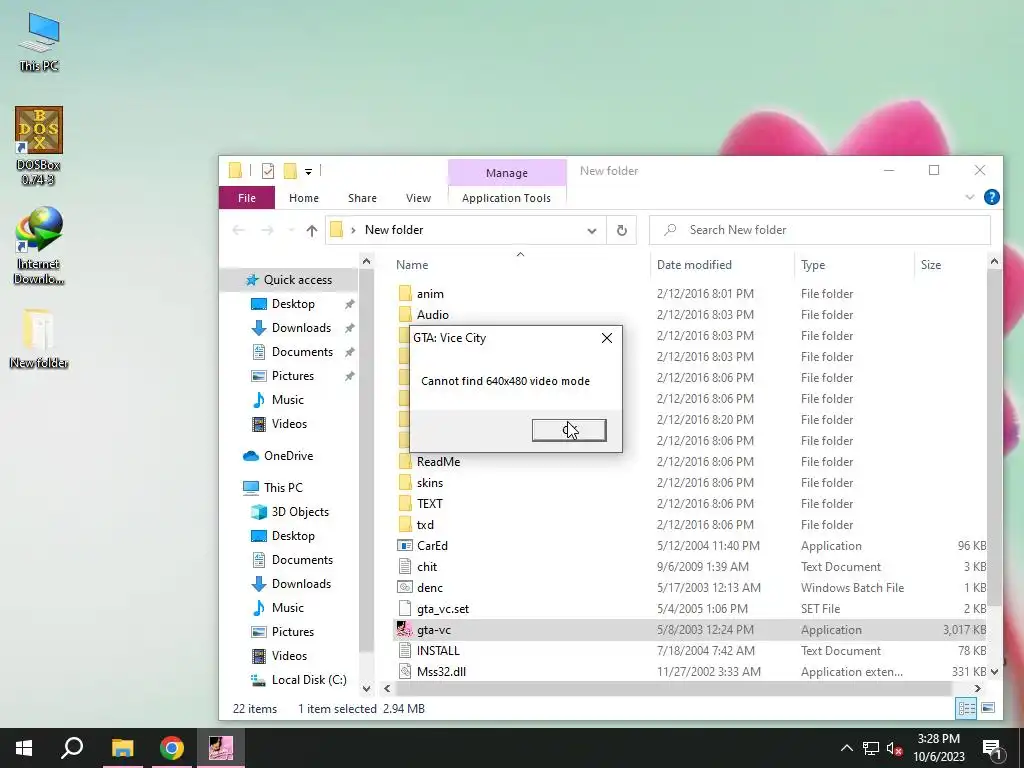Close the GTA: Vice City error dialog
Viewport: 1024px width, 768px height.
click(x=607, y=338)
